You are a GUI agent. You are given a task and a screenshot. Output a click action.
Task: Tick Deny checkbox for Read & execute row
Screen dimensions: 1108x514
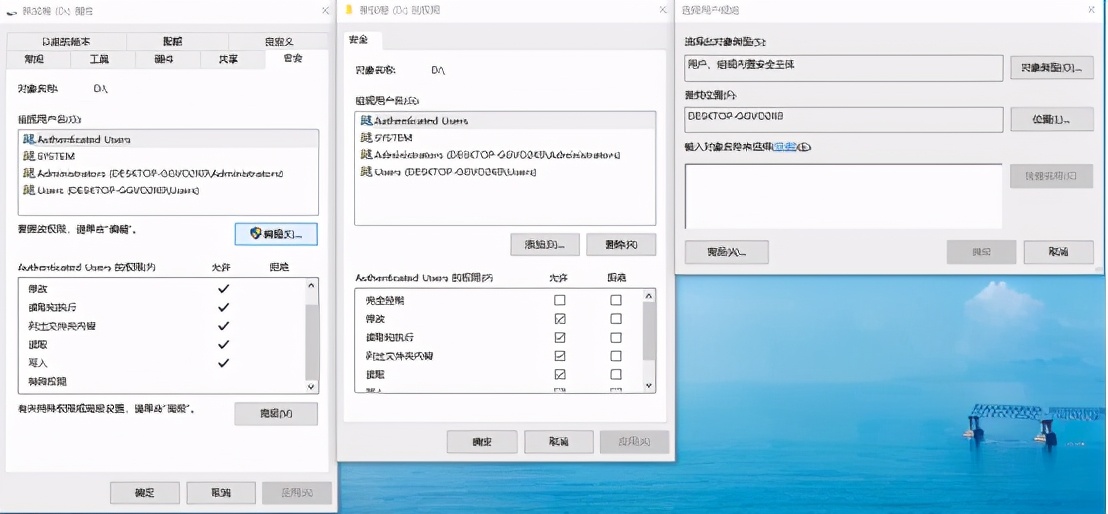tap(616, 337)
